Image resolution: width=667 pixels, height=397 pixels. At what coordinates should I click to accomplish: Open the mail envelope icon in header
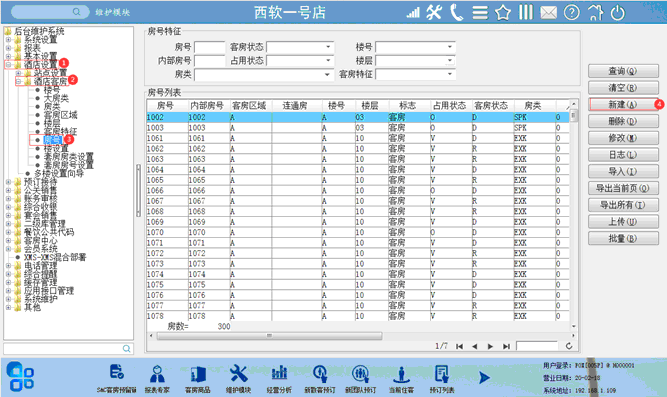coord(548,13)
